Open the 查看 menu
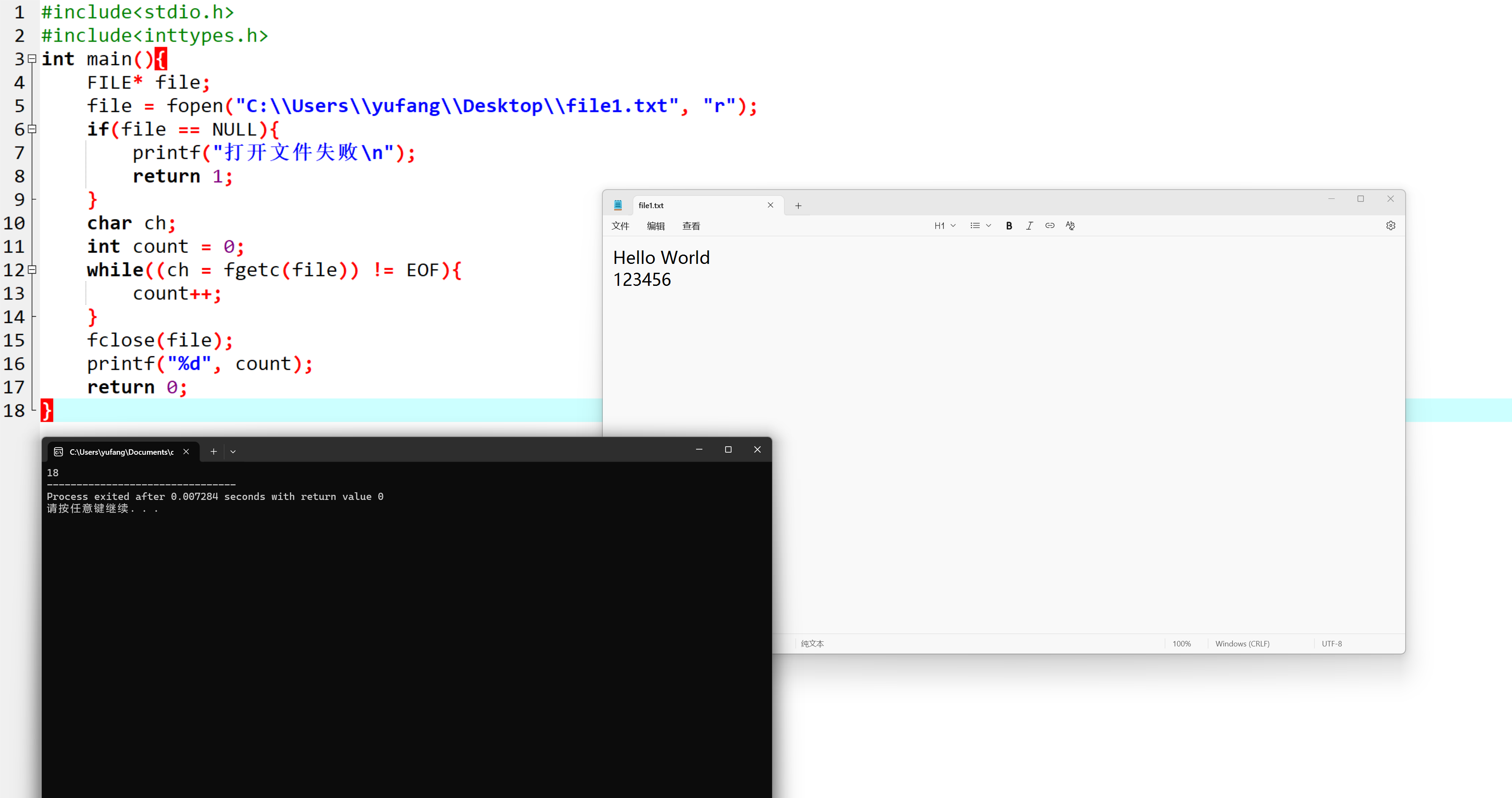 (691, 226)
